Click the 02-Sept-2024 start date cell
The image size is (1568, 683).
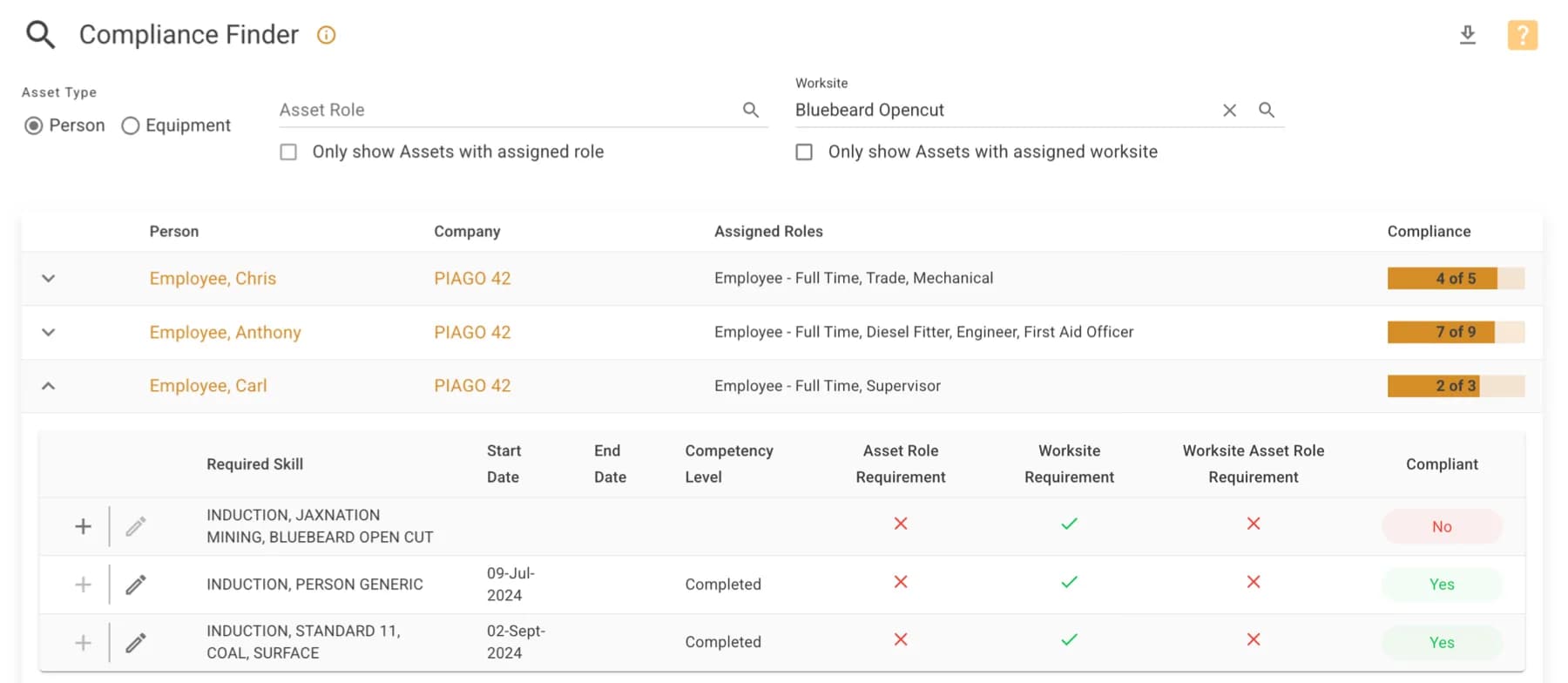point(516,643)
